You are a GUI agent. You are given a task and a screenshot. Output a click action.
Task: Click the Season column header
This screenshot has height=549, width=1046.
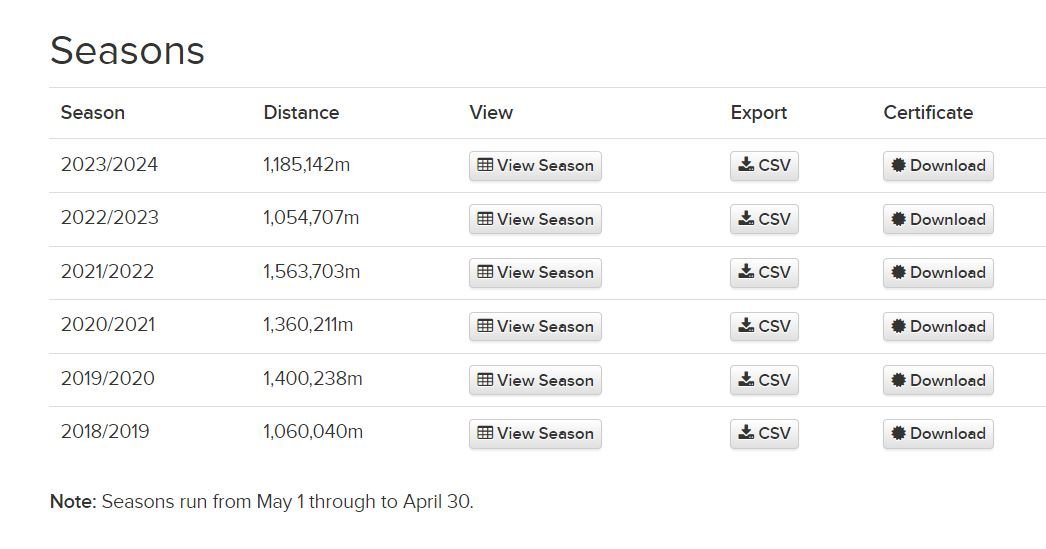tap(93, 113)
